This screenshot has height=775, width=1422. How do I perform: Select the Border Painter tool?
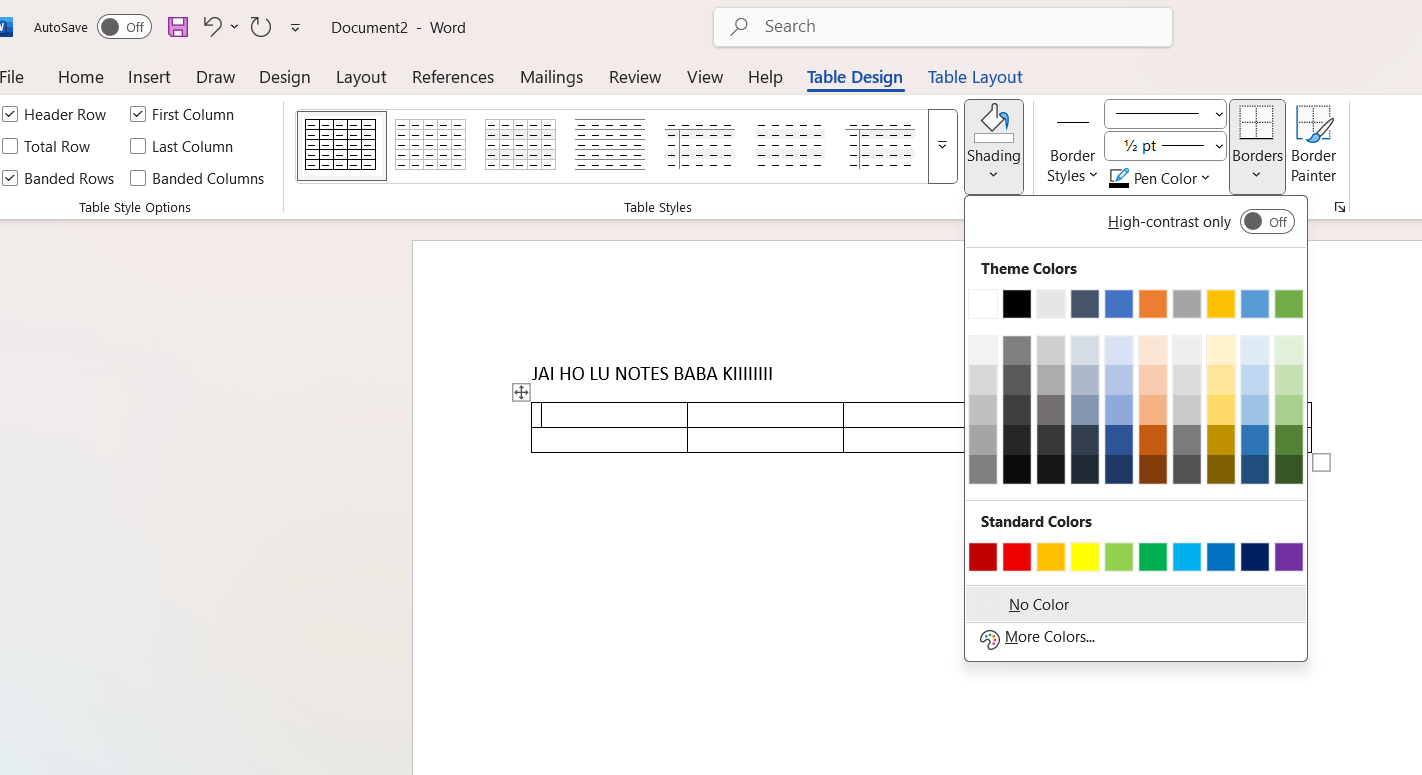click(x=1313, y=145)
